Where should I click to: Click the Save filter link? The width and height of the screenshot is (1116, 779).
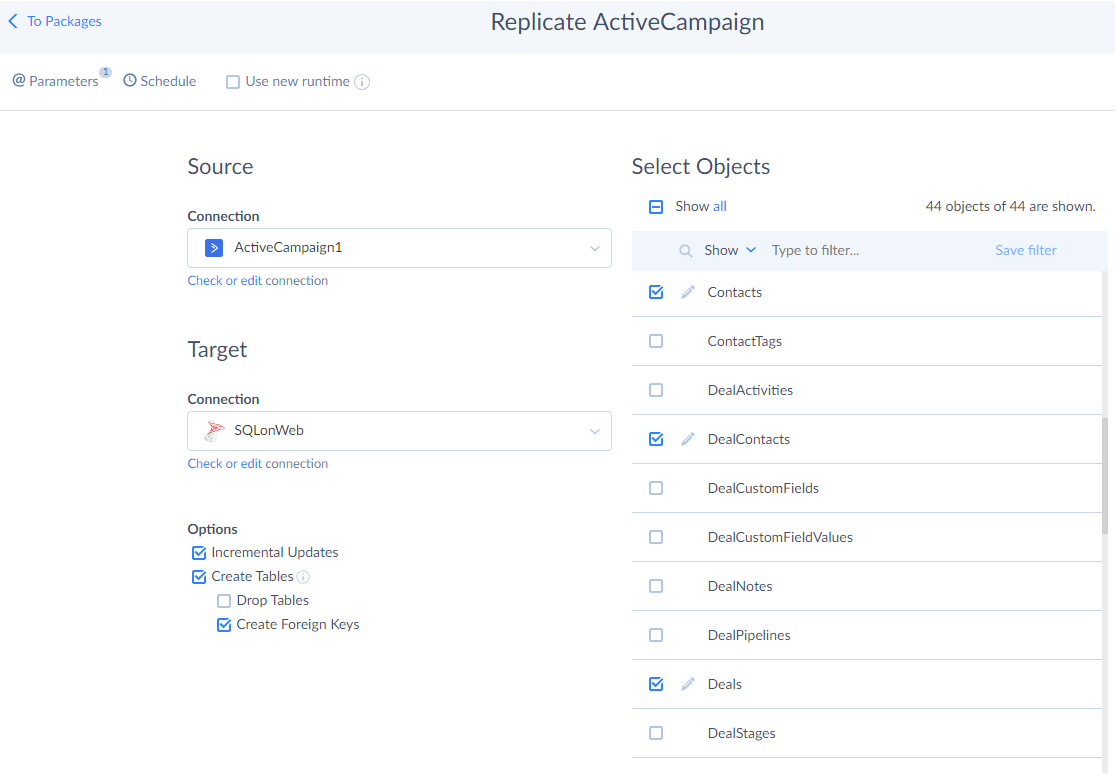1025,250
